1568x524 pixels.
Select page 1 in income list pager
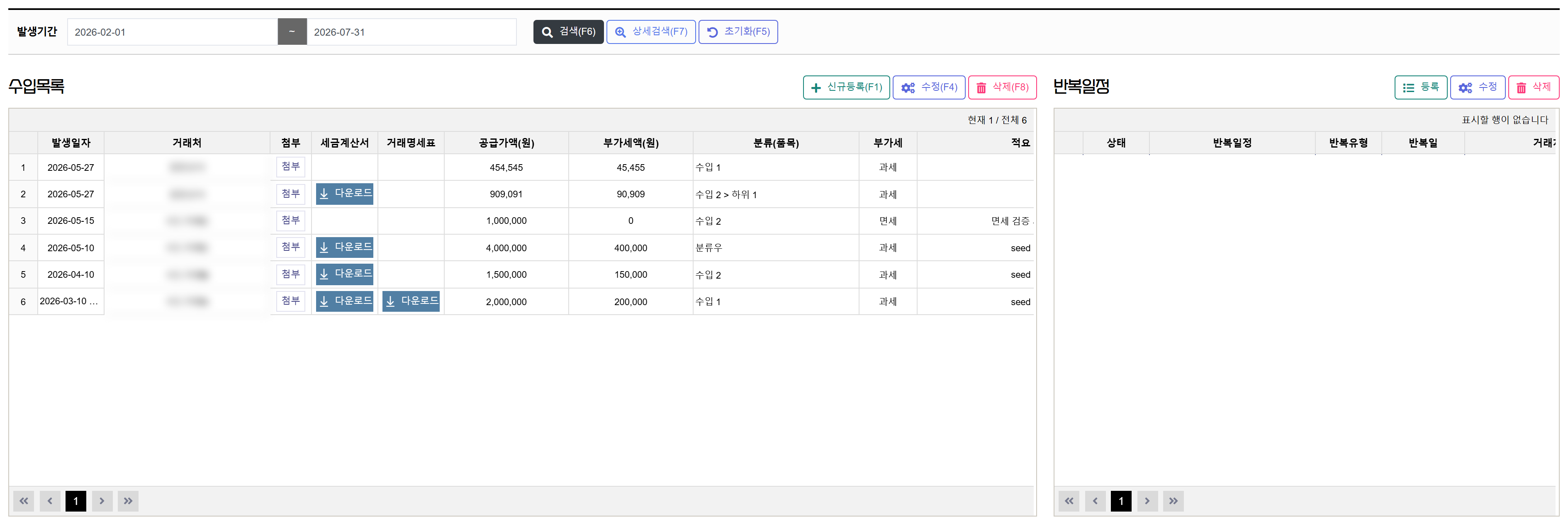(x=76, y=501)
